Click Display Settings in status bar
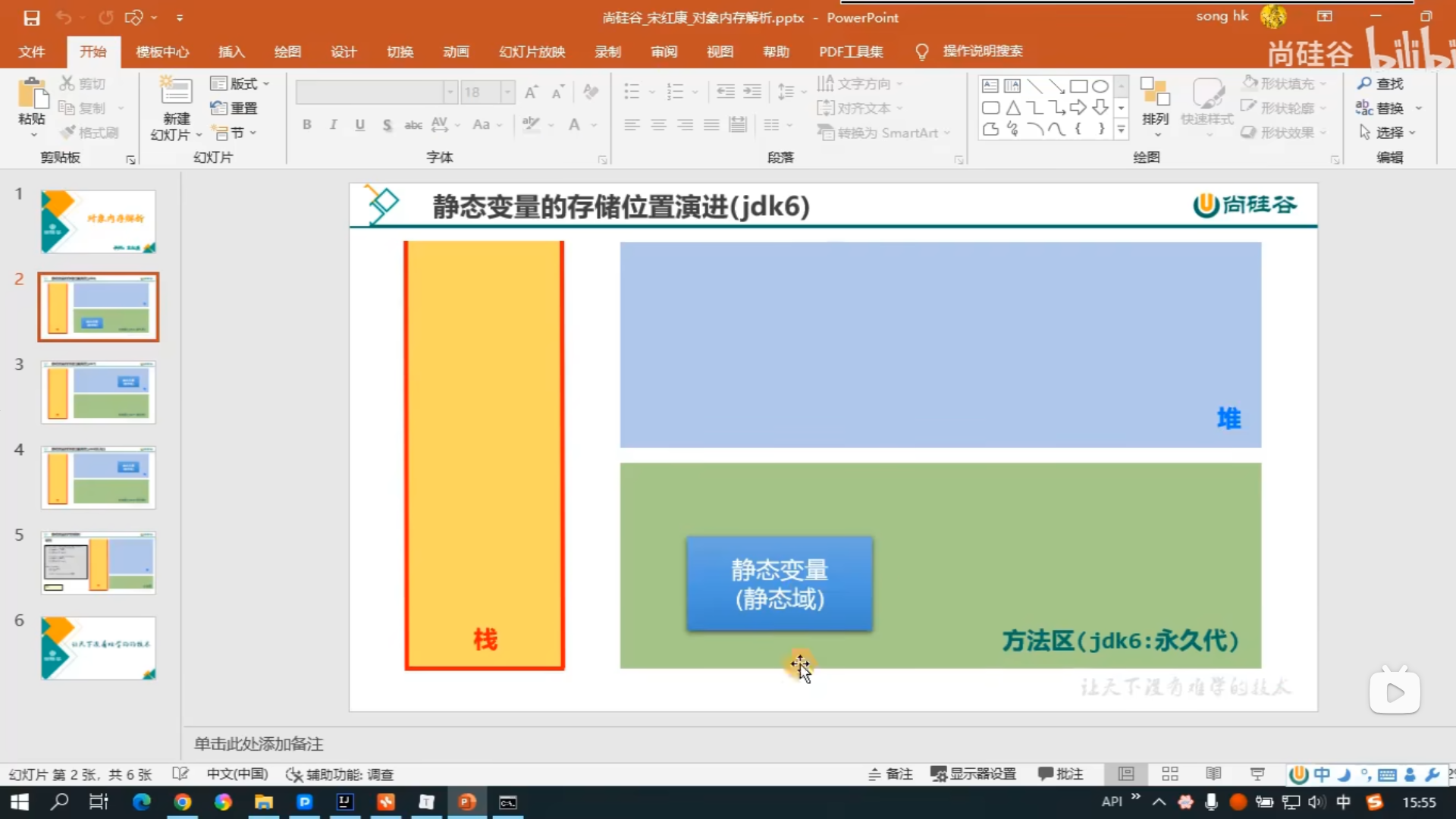Viewport: 1456px width, 819px height. pos(974,773)
